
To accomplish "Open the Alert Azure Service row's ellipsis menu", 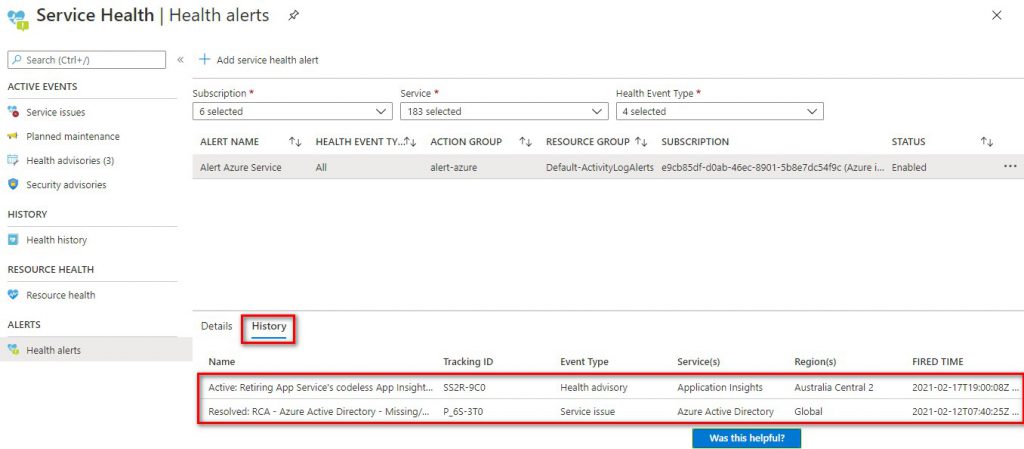I will (1010, 167).
